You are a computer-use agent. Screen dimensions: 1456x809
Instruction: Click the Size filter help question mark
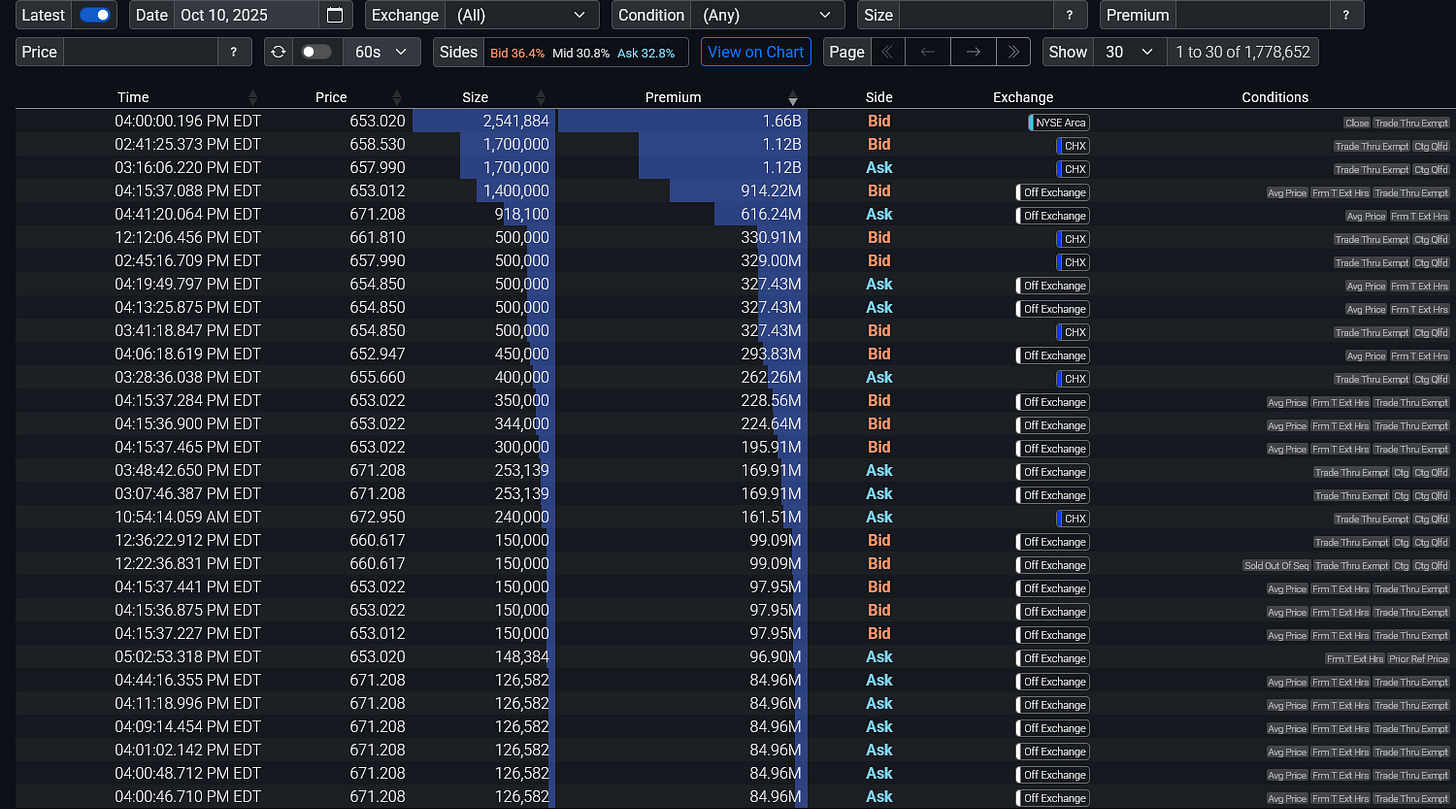point(1070,15)
